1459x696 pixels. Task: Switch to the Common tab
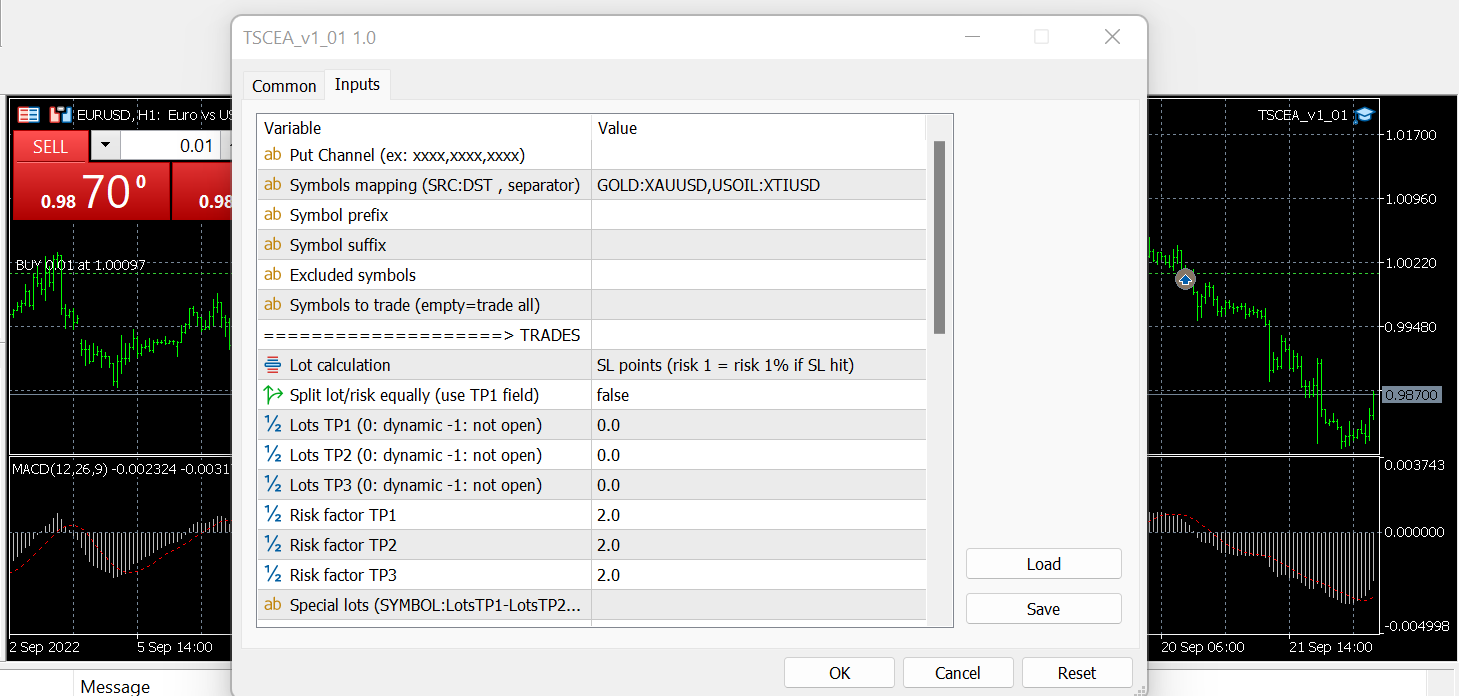283,86
